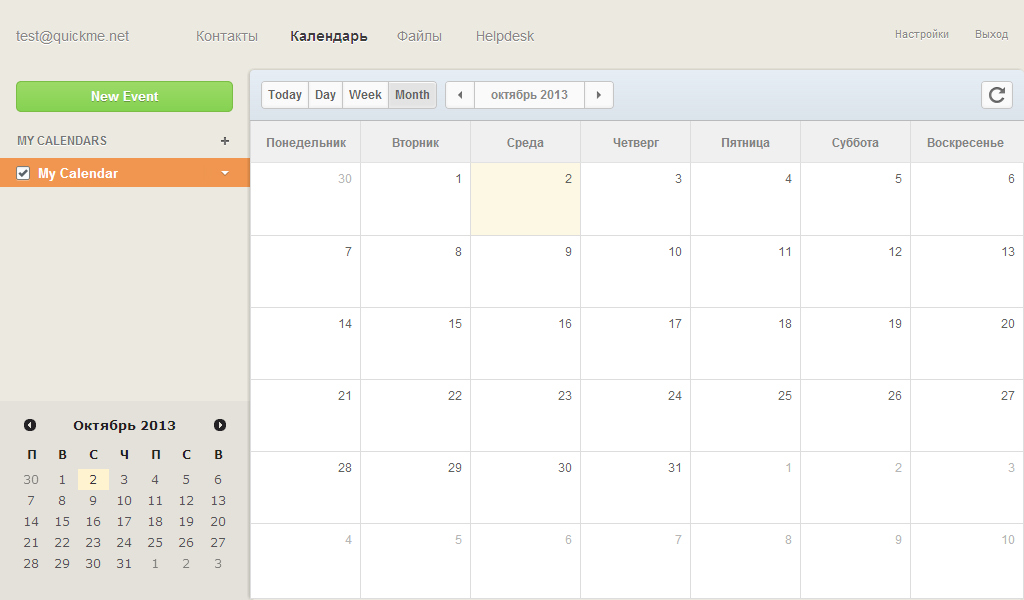Click the Воскресенье column header
The image size is (1024, 600).
pos(965,142)
